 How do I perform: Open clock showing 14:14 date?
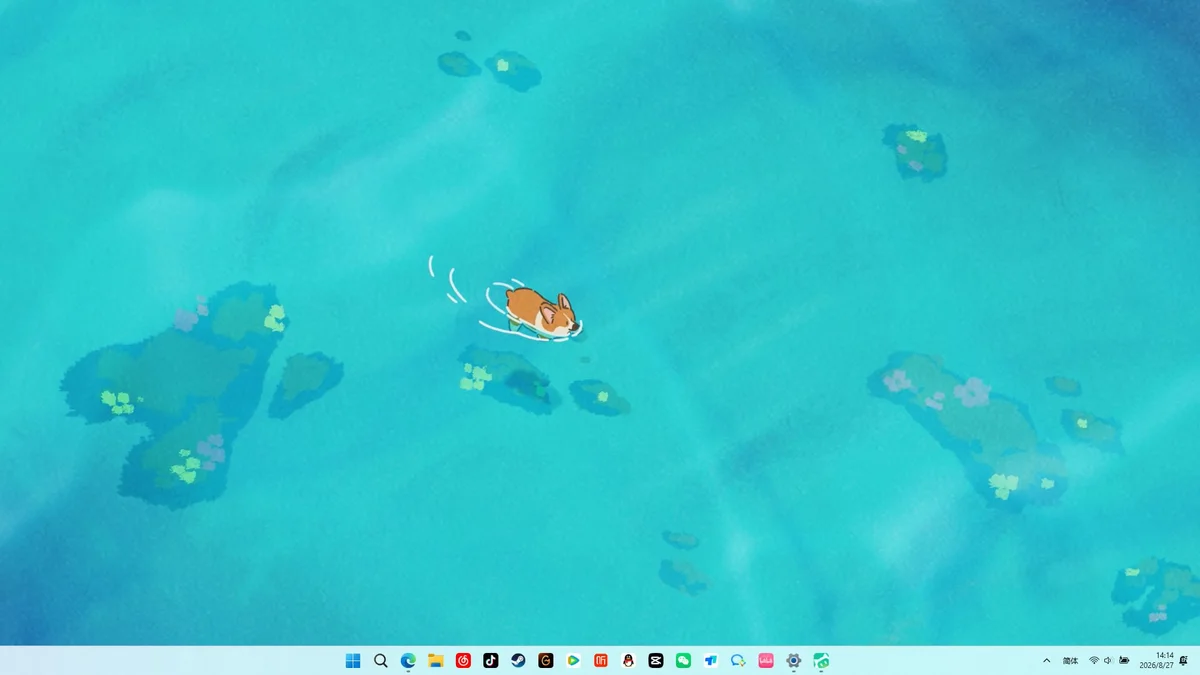coord(1157,660)
